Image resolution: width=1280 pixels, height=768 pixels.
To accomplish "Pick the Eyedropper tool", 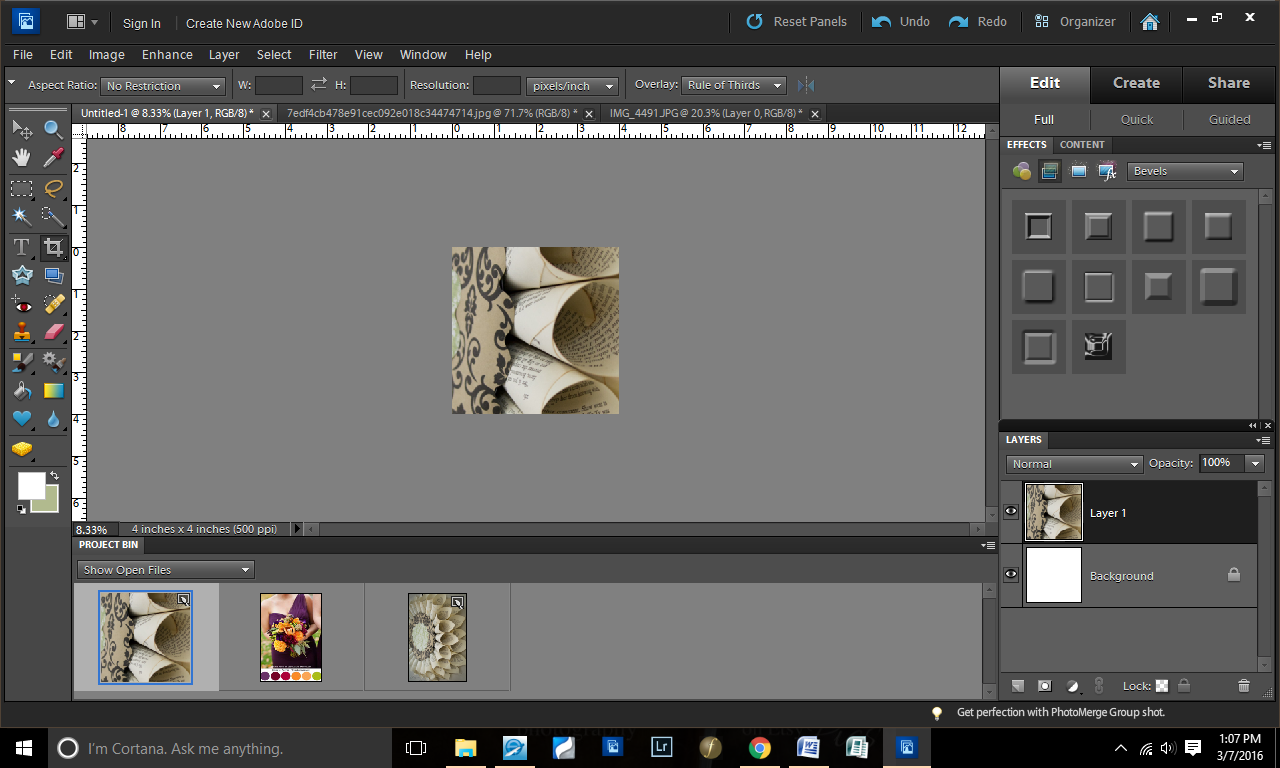I will 53,158.
